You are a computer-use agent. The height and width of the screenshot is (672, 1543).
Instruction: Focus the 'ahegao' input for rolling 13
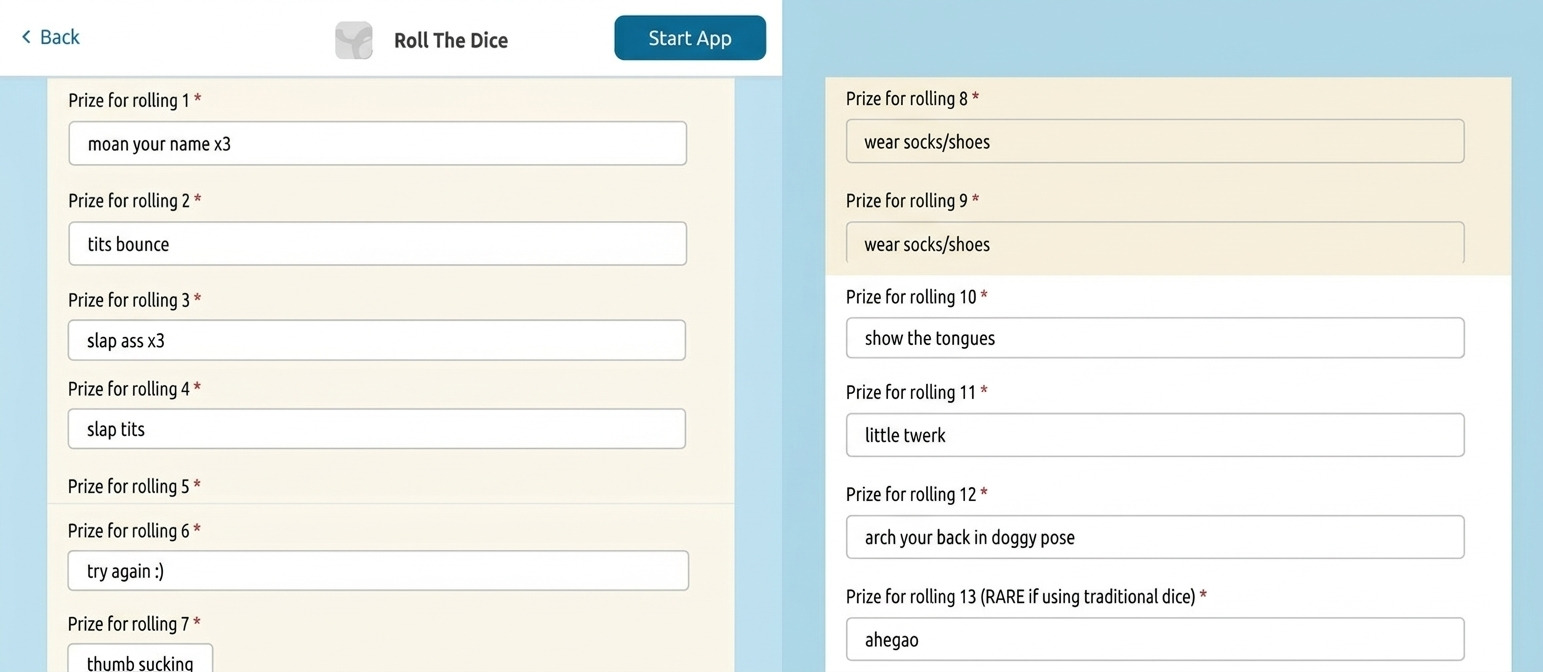pos(1155,639)
